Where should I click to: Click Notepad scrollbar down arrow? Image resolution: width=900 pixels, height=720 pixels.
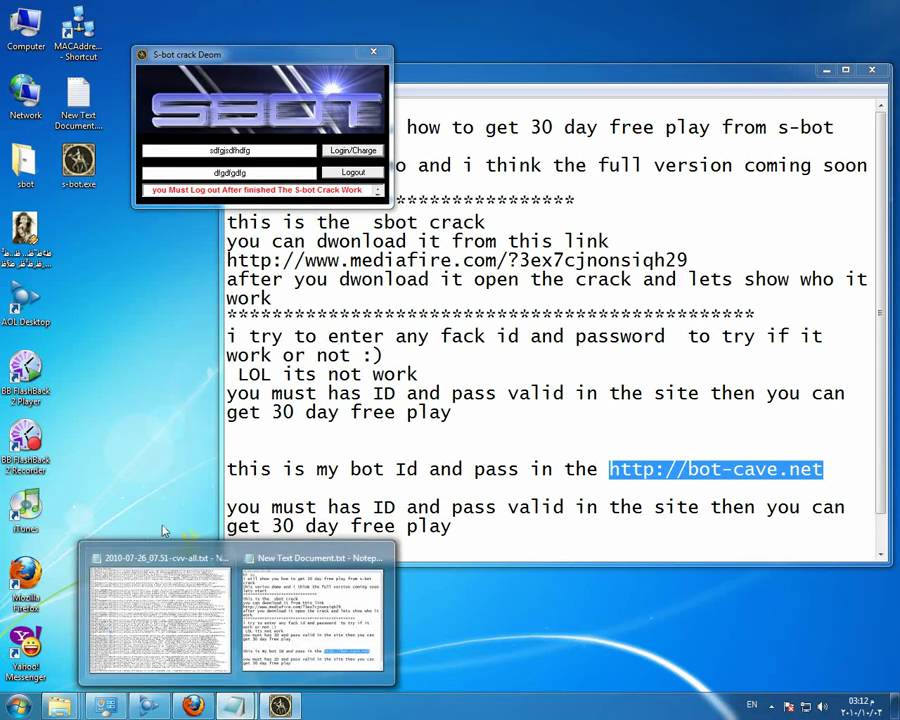881,555
